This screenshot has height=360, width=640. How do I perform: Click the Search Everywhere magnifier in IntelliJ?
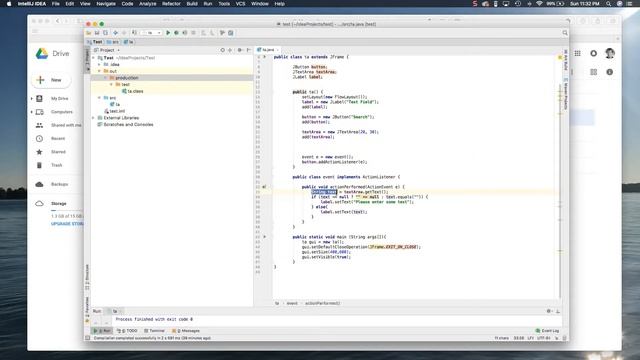(x=565, y=33)
